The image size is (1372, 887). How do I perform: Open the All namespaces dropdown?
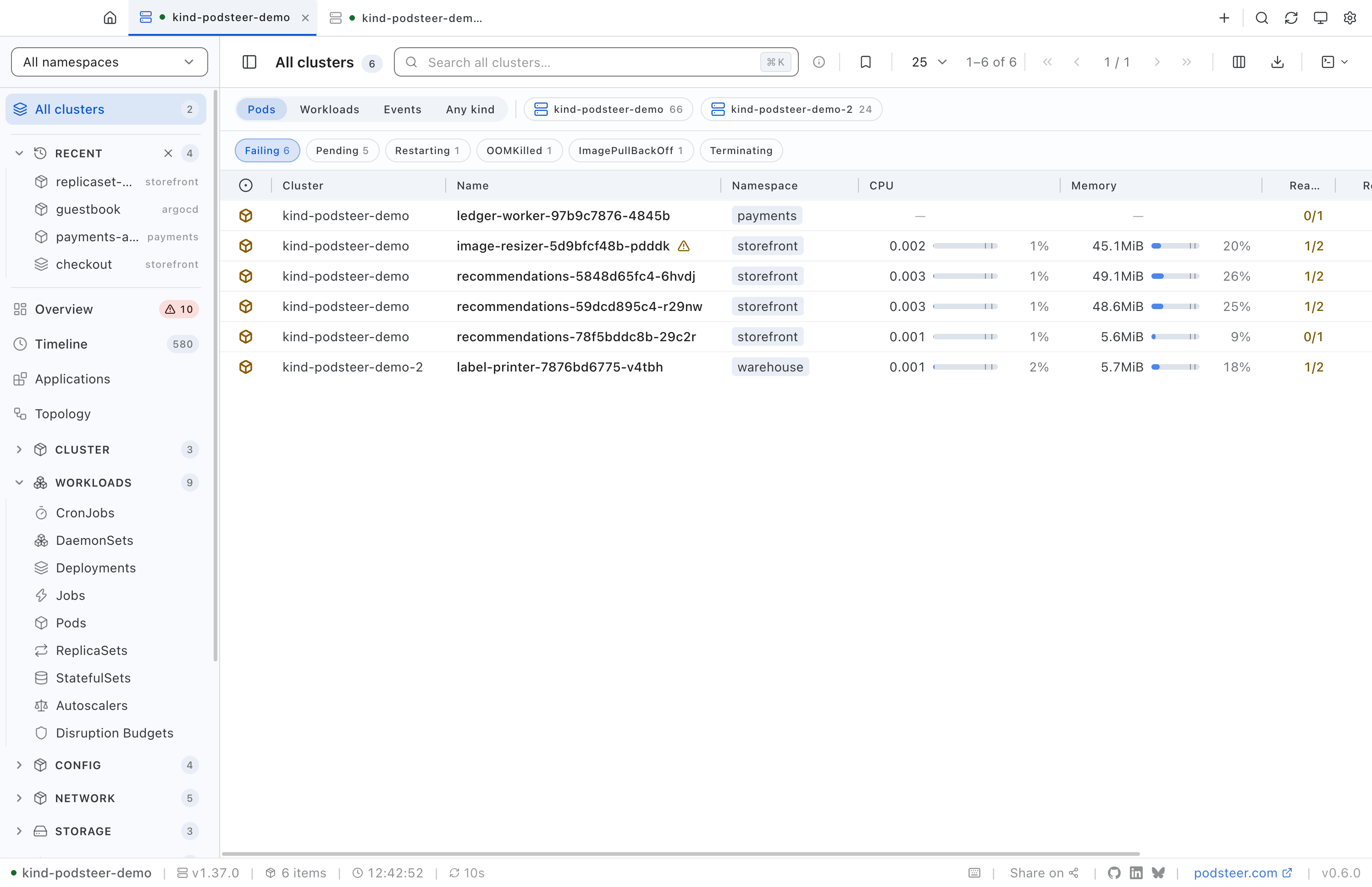pos(110,62)
